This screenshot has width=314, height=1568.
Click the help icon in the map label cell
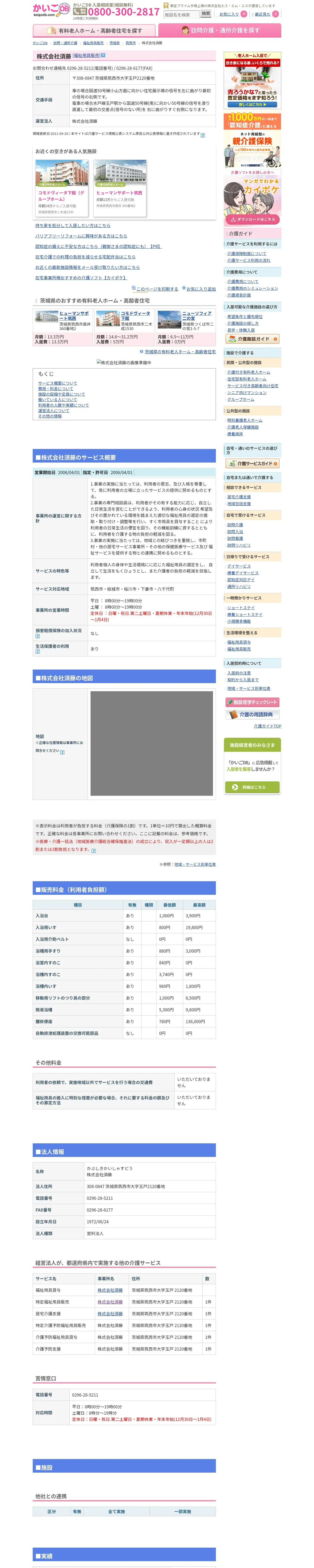(x=62, y=752)
